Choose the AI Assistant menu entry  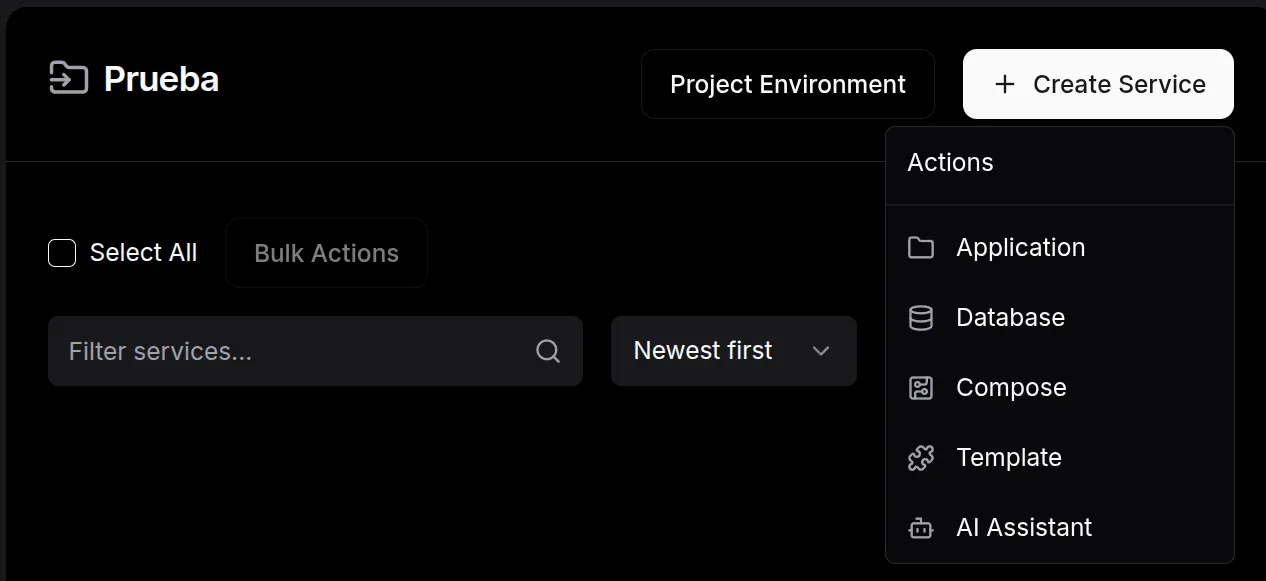pyautogui.click(x=1024, y=528)
